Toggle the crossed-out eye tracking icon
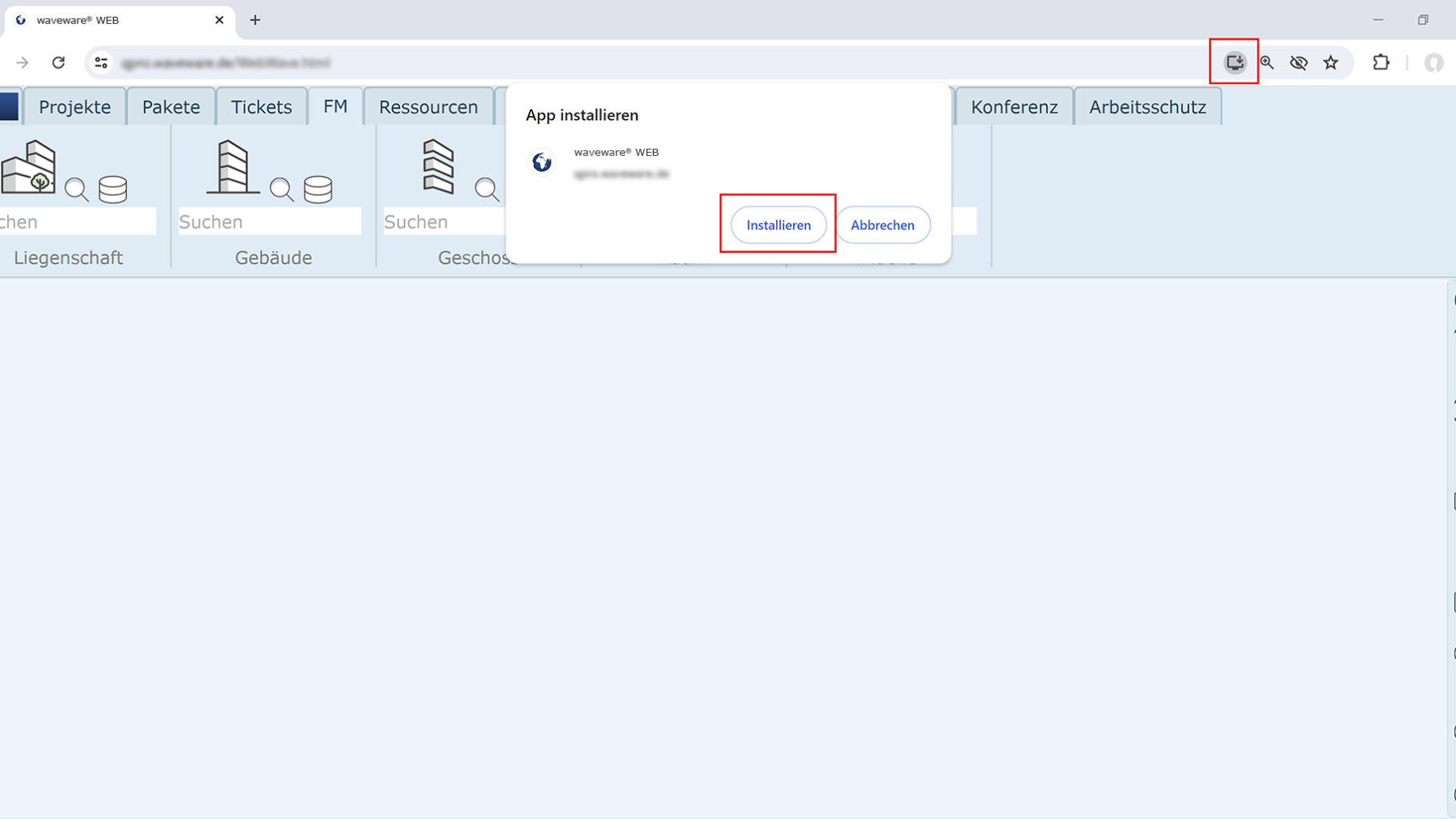1456x819 pixels. point(1298,62)
